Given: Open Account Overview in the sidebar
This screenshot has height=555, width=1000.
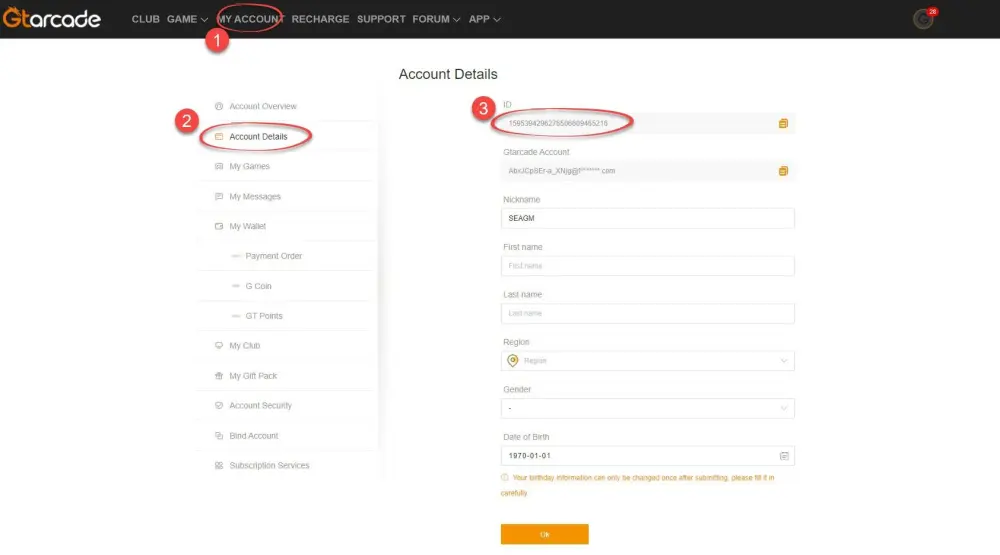Looking at the screenshot, I should 263,106.
